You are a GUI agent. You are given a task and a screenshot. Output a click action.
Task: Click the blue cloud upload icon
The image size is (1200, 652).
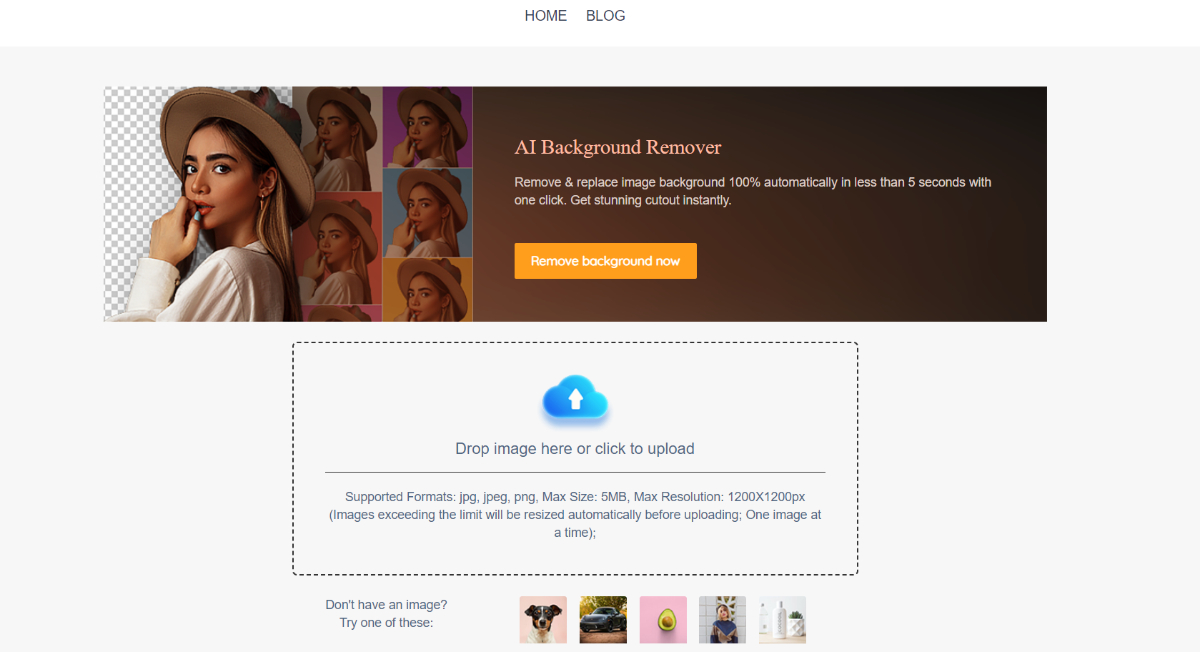(x=575, y=399)
